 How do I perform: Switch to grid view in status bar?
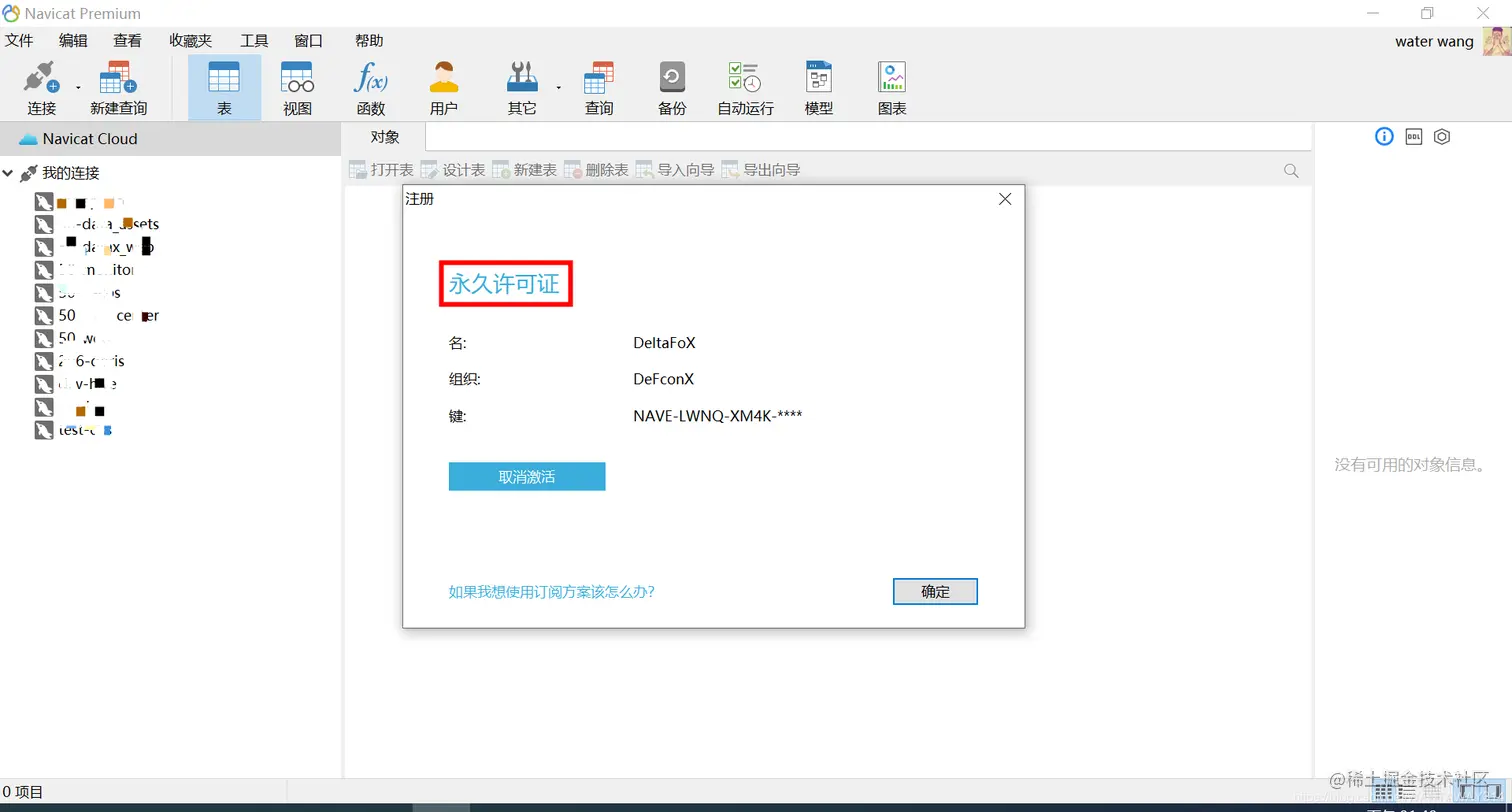[1384, 792]
